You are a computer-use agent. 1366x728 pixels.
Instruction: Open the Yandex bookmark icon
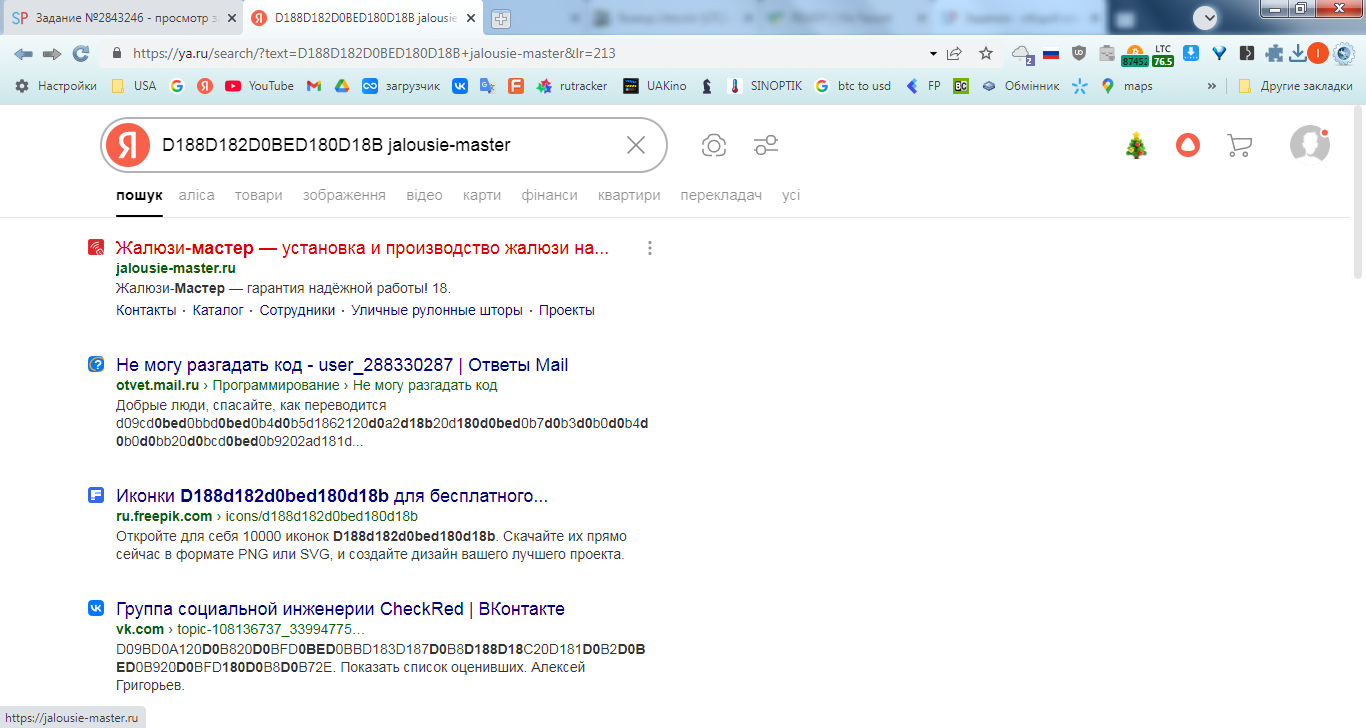(x=205, y=86)
